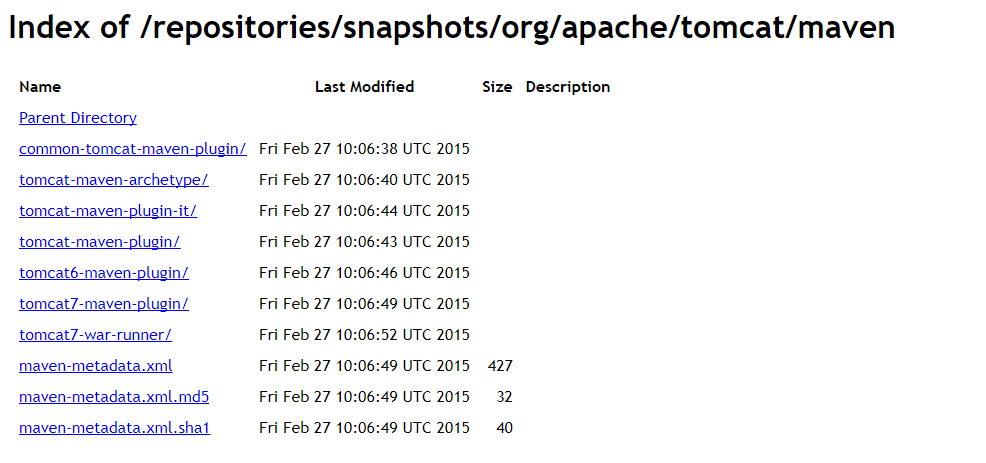Click the Last Modified column header

364,87
